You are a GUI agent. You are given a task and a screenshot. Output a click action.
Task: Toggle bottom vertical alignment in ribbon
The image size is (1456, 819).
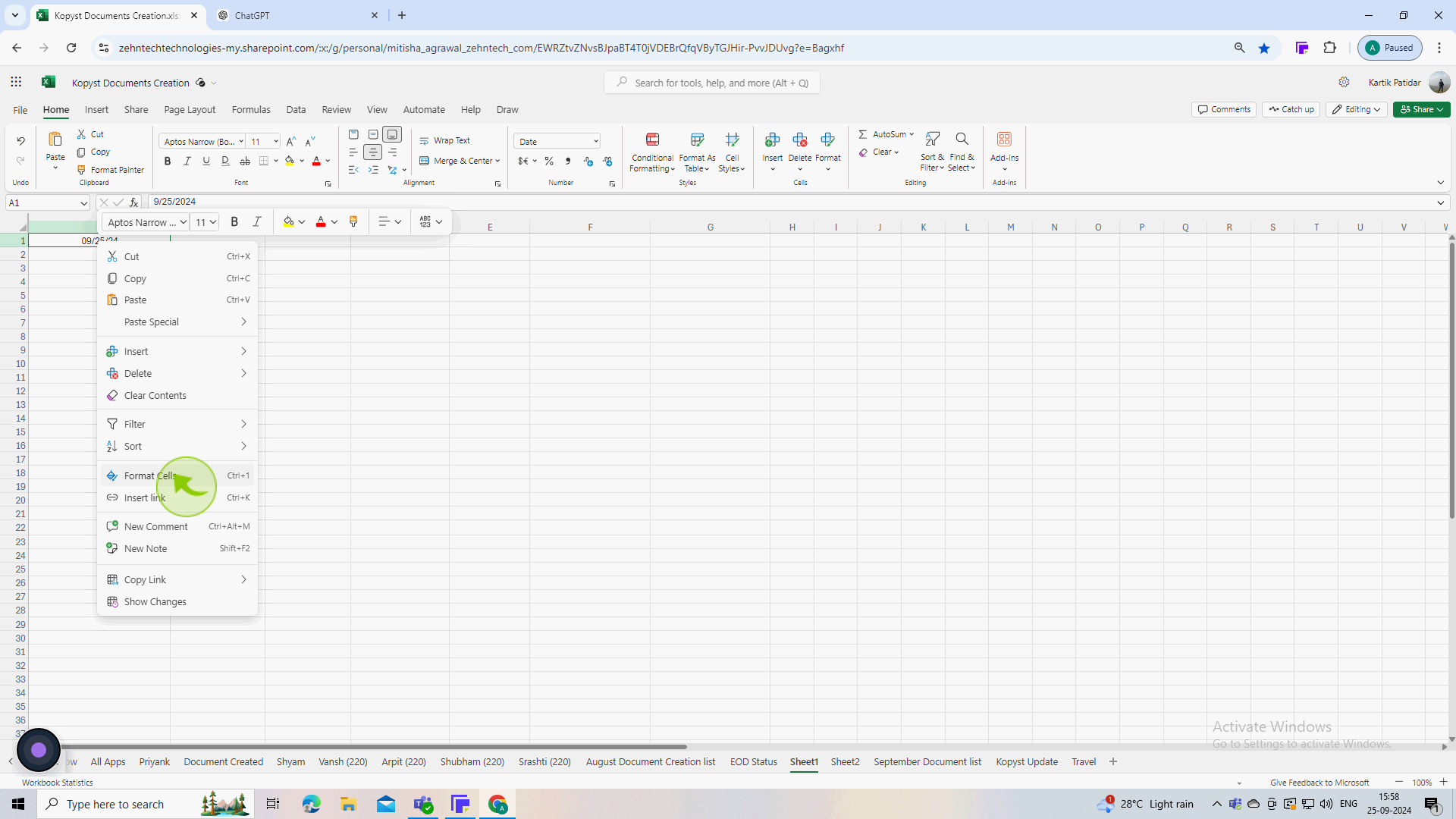click(392, 134)
